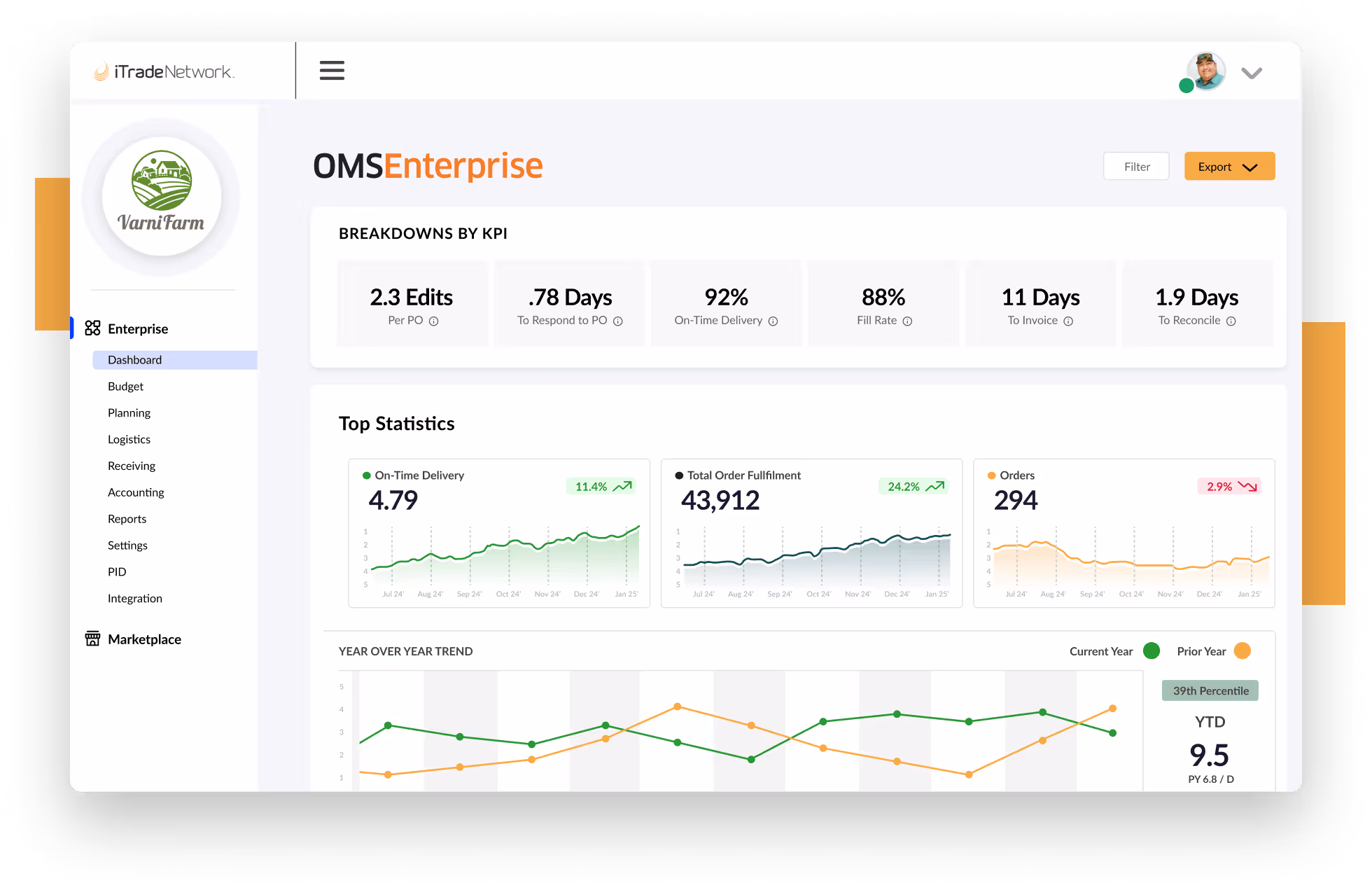Click the green online status dot
The image size is (1372, 890).
(x=1186, y=85)
